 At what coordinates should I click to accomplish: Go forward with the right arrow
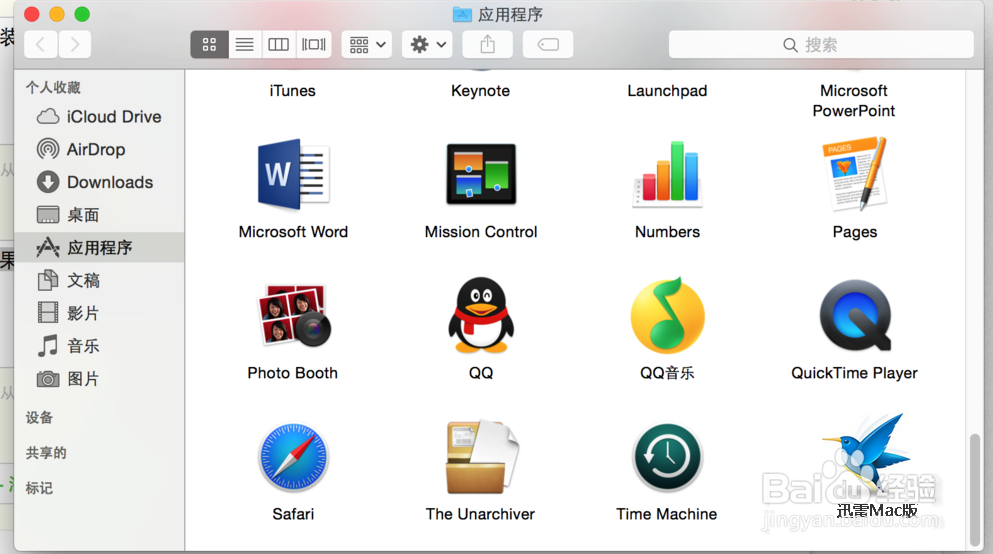pyautogui.click(x=75, y=44)
